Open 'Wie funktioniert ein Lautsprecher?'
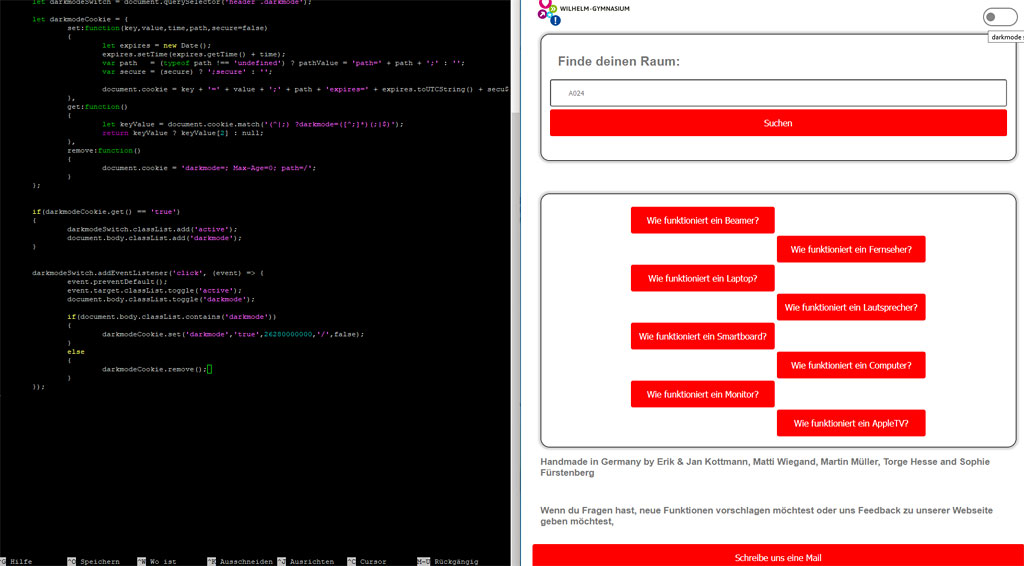Screen dimensions: 1024x566 (850, 307)
